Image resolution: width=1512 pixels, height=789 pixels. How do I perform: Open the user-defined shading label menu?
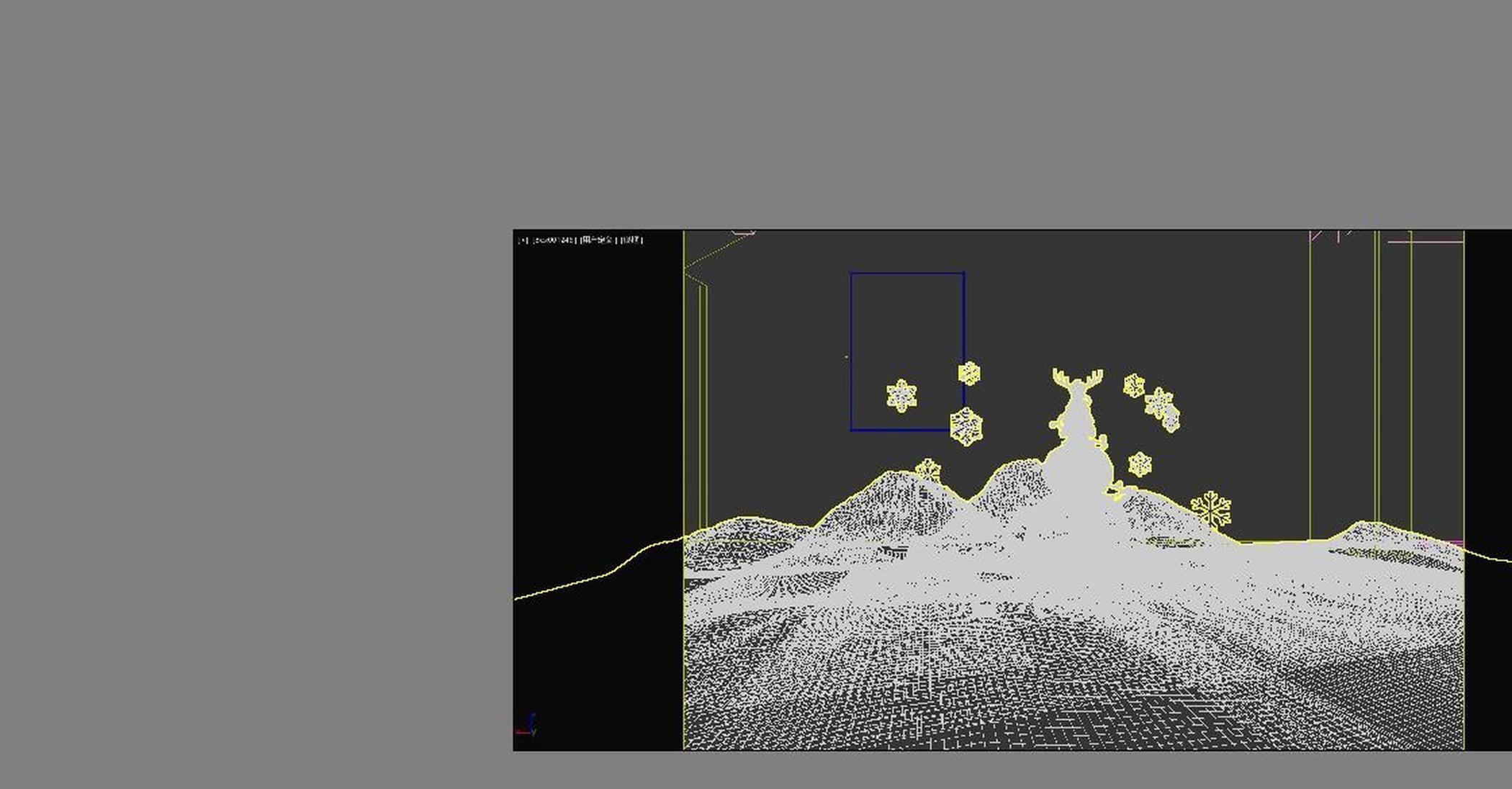597,240
